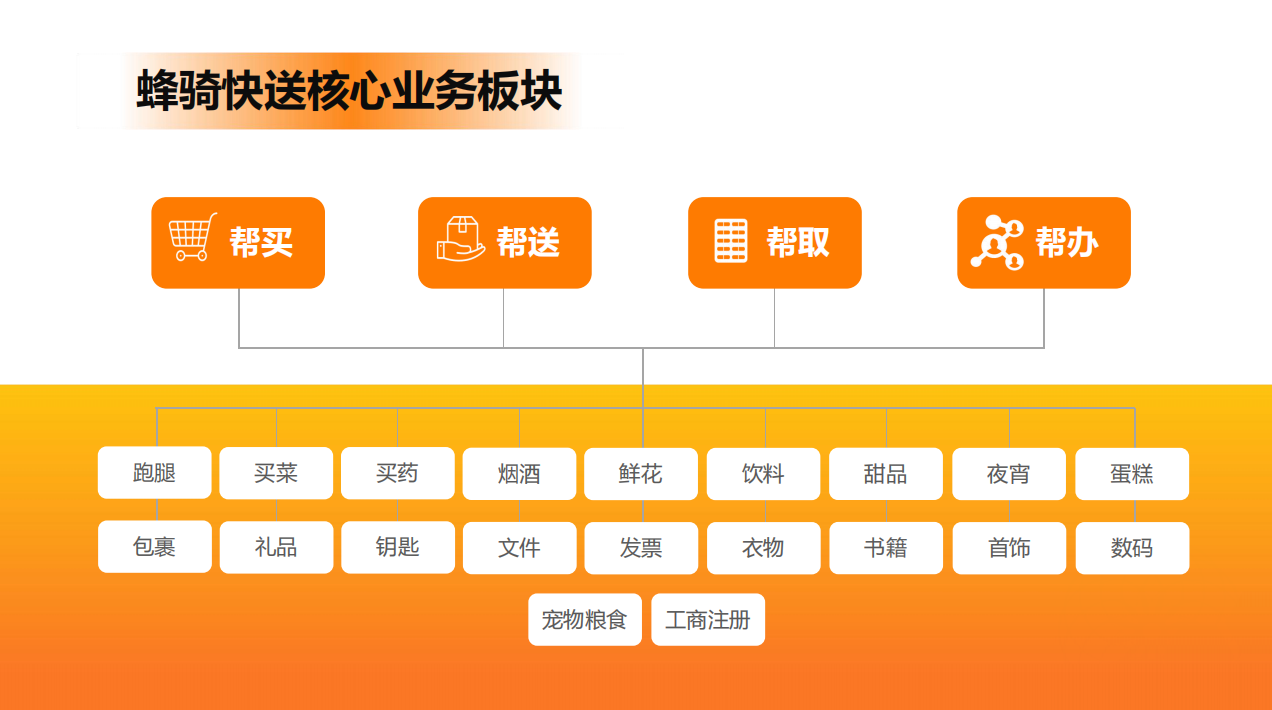The width and height of the screenshot is (1272, 710).
Task: Click the 宠物粮食 tag
Action: (585, 620)
